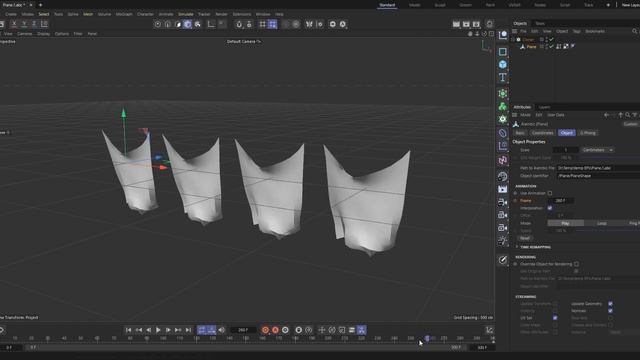Play the animation forward
Image resolution: width=640 pixels, height=360 pixels.
click(x=158, y=330)
